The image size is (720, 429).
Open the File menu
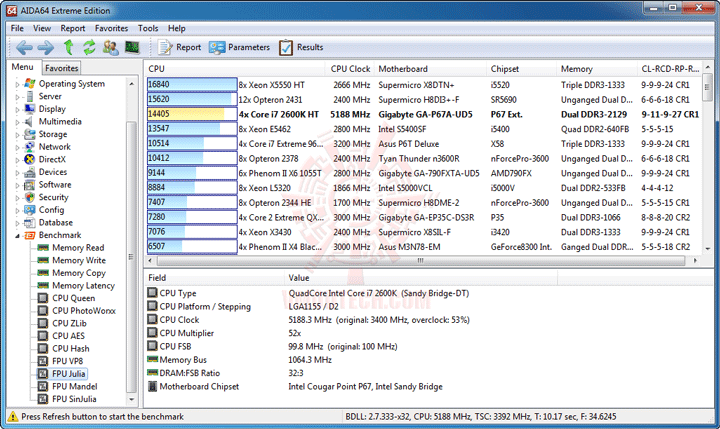click(17, 28)
